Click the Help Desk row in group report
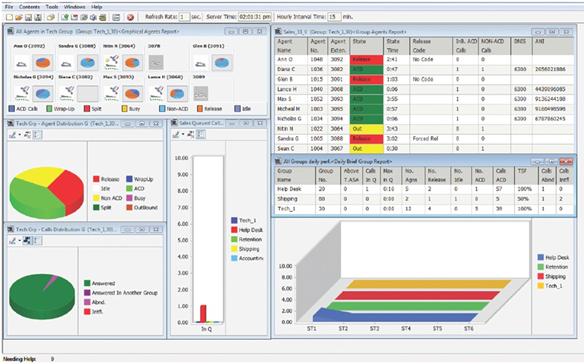 (x=424, y=189)
